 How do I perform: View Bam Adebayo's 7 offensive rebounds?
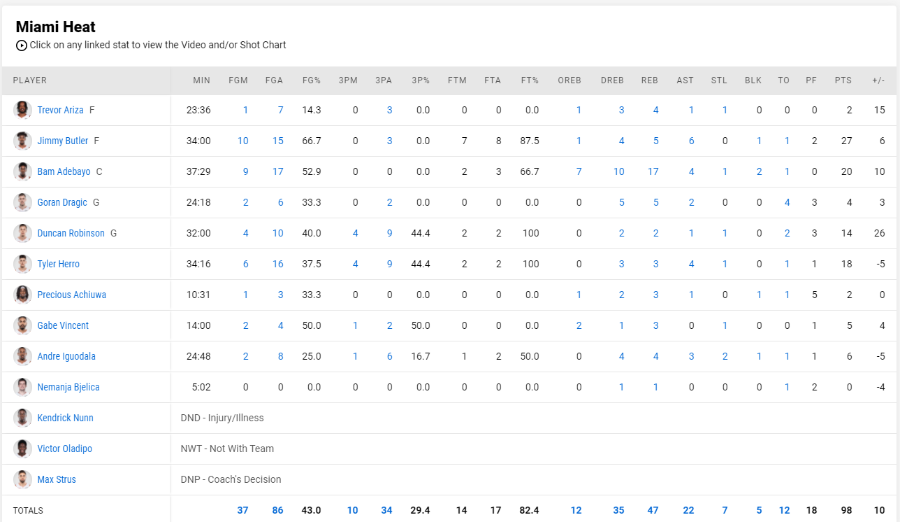click(x=579, y=171)
